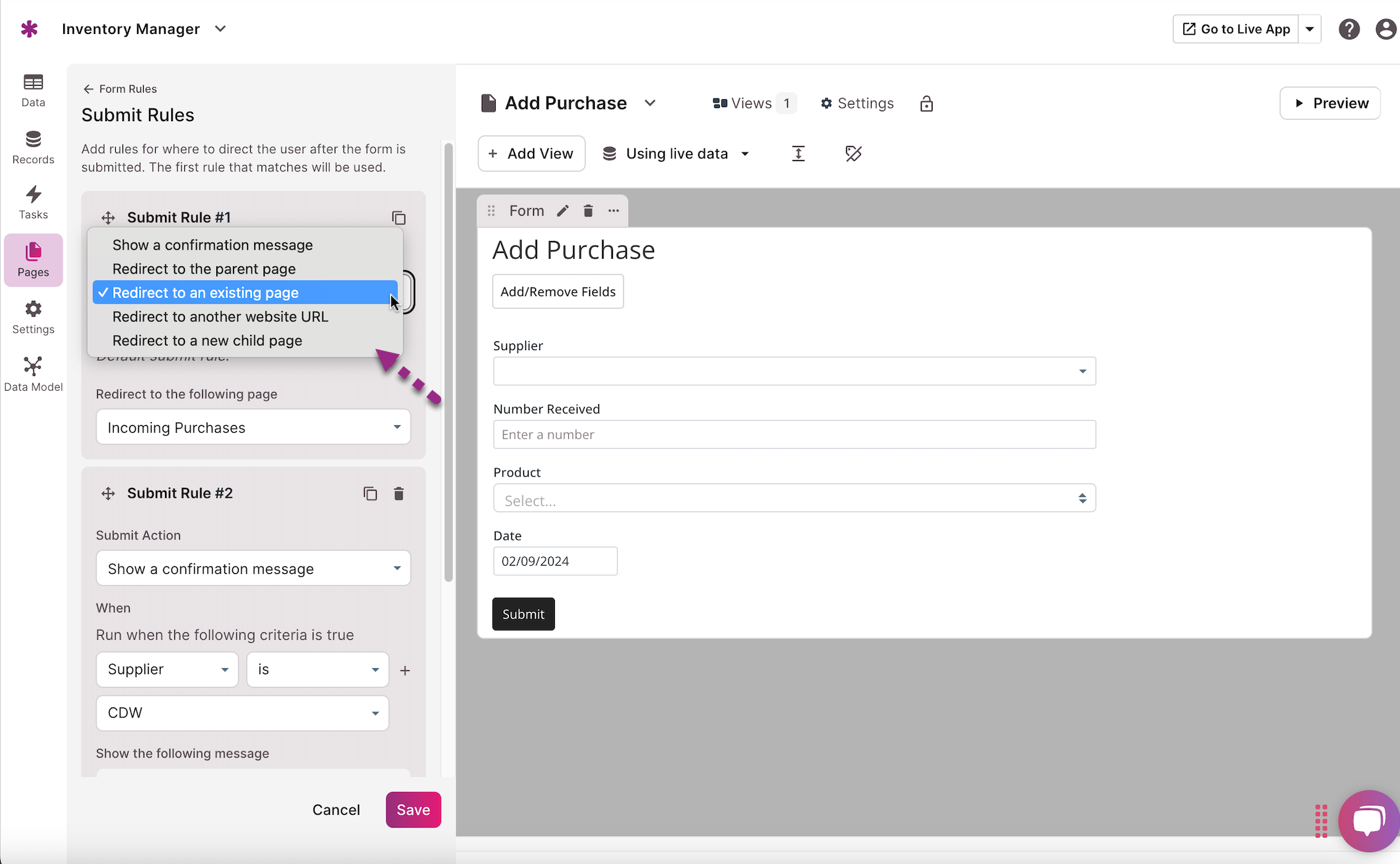Select 'Redirect to an existing page' option
This screenshot has width=1400, height=864.
point(245,293)
